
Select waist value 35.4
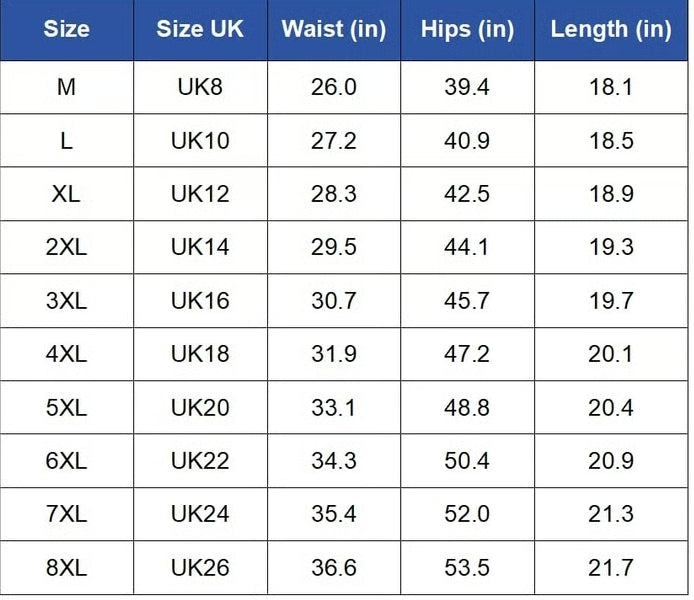point(333,514)
